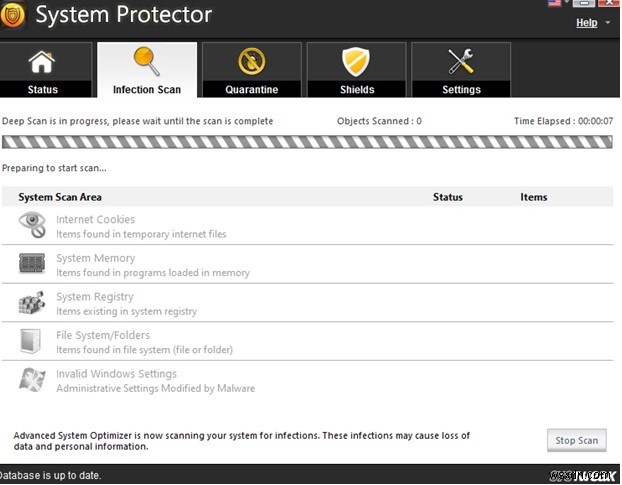
Task: Click 'Items existing in system registry' text
Action: (127, 311)
